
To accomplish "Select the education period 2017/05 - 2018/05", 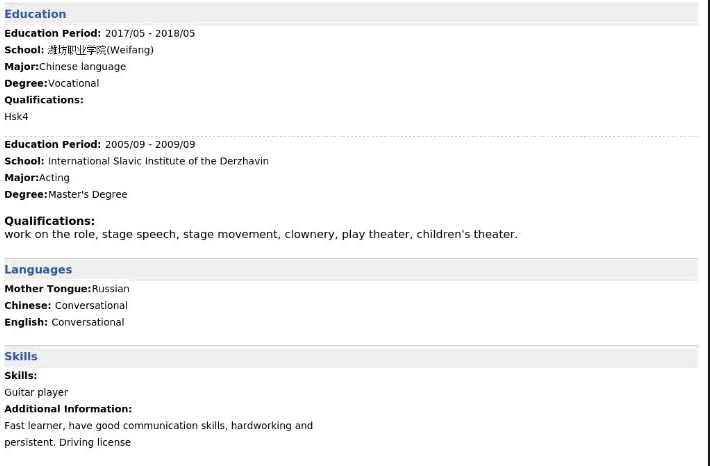I will pyautogui.click(x=149, y=34).
